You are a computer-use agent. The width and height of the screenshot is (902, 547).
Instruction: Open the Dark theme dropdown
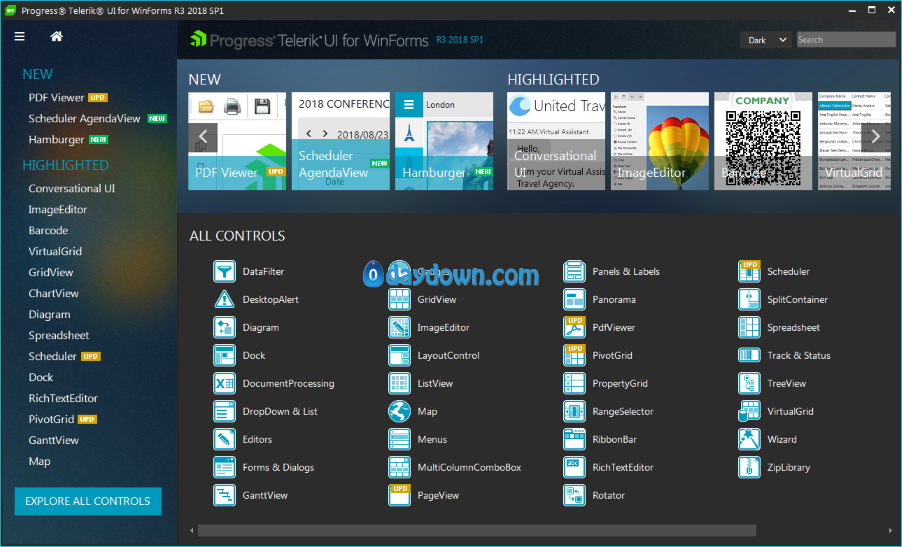[766, 40]
